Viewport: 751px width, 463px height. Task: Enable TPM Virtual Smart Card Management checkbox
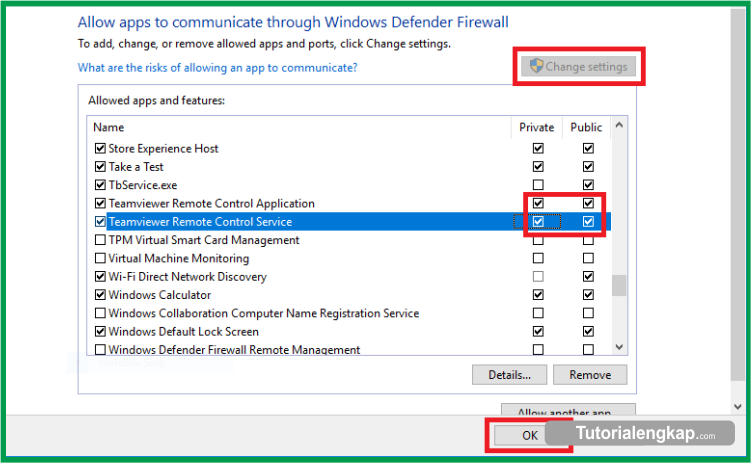tap(100, 240)
